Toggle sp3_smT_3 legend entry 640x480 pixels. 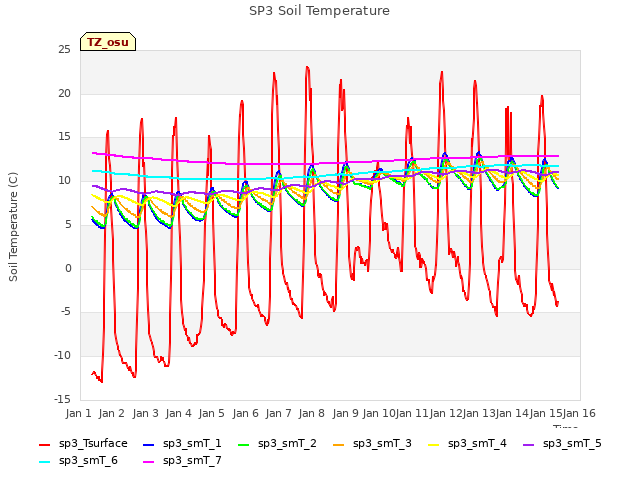pyautogui.click(x=372, y=444)
